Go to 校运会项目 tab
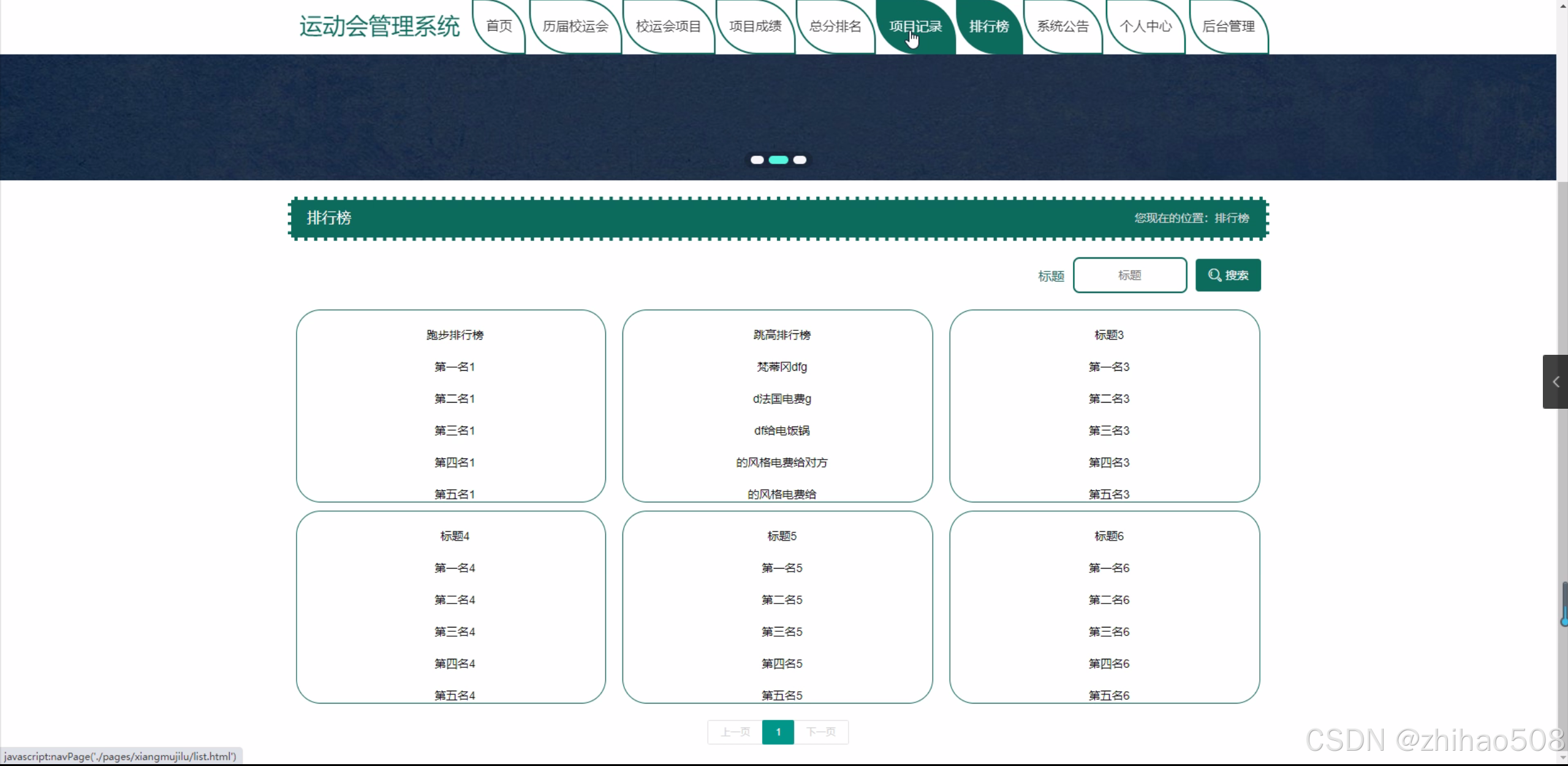 click(x=668, y=26)
